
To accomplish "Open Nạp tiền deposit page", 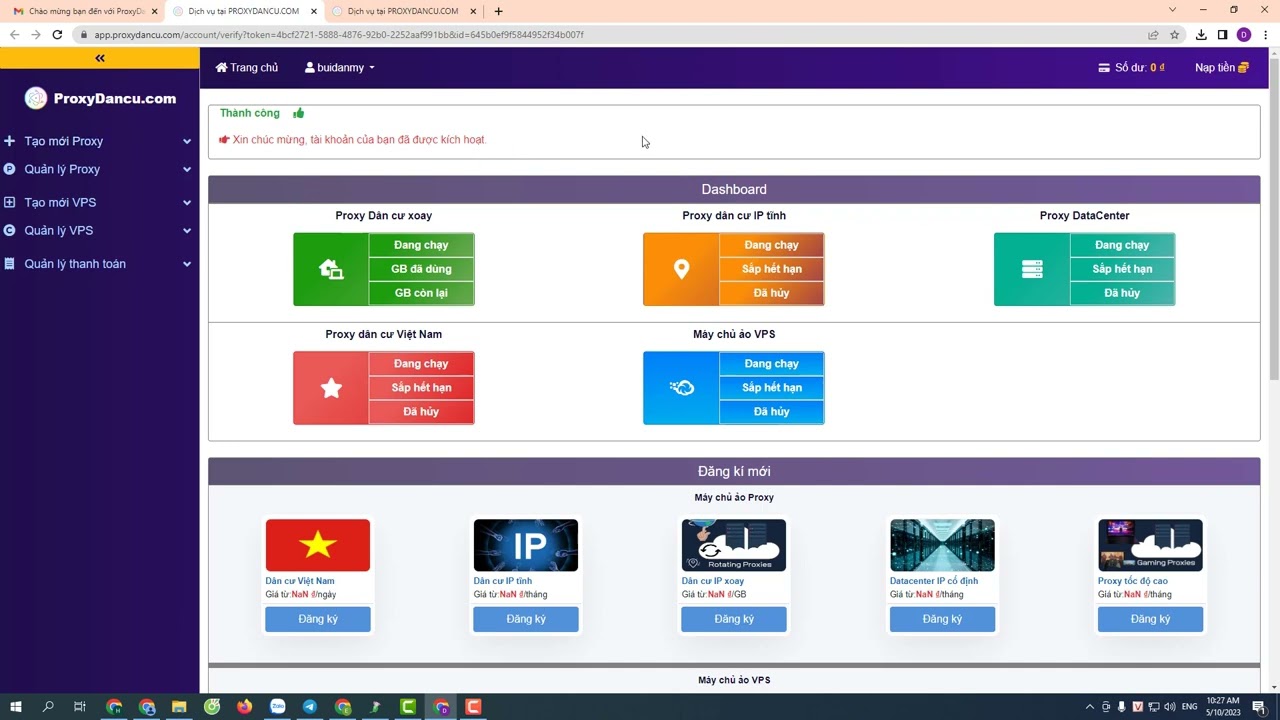I will (1222, 68).
